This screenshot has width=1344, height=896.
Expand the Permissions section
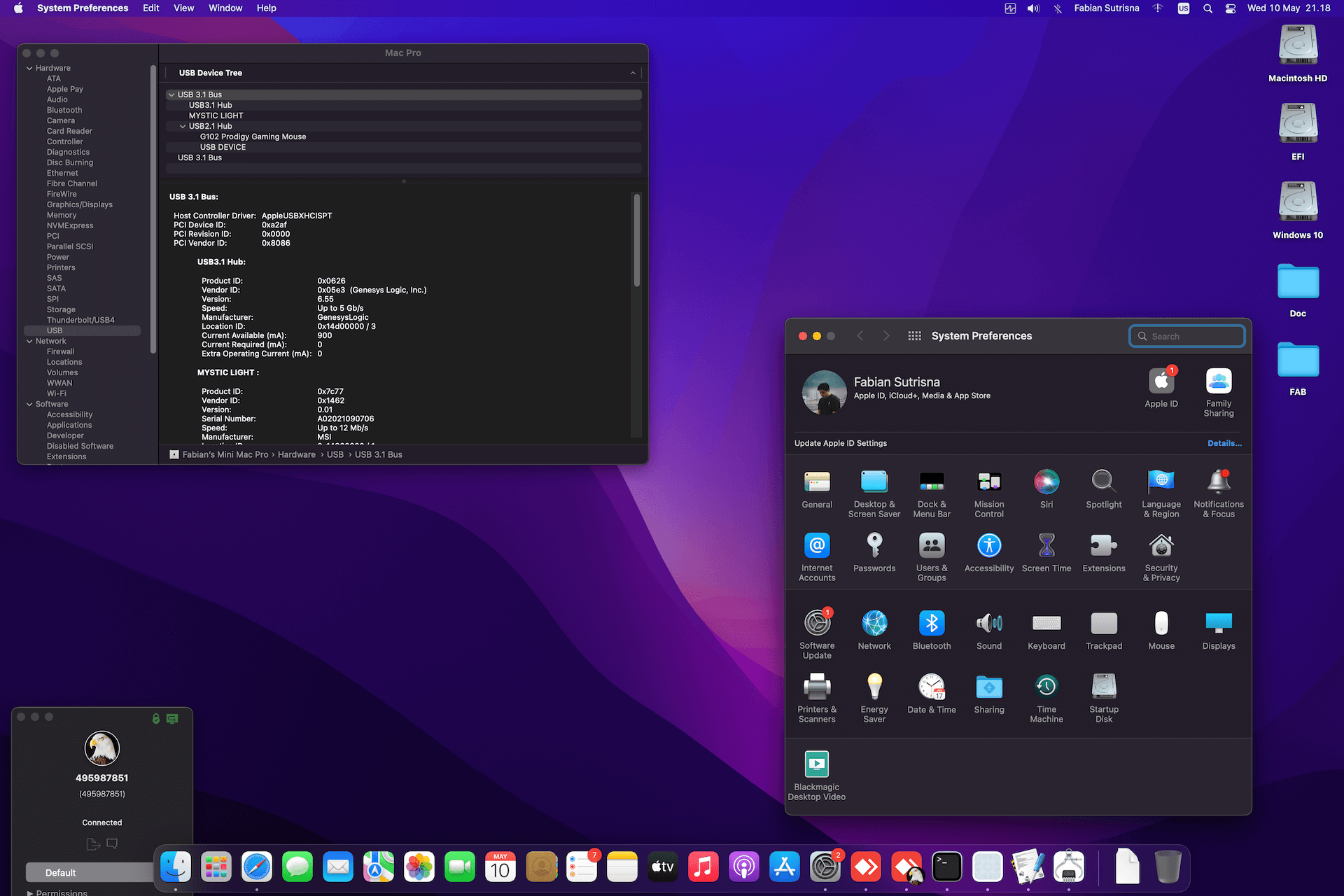click(x=29, y=892)
